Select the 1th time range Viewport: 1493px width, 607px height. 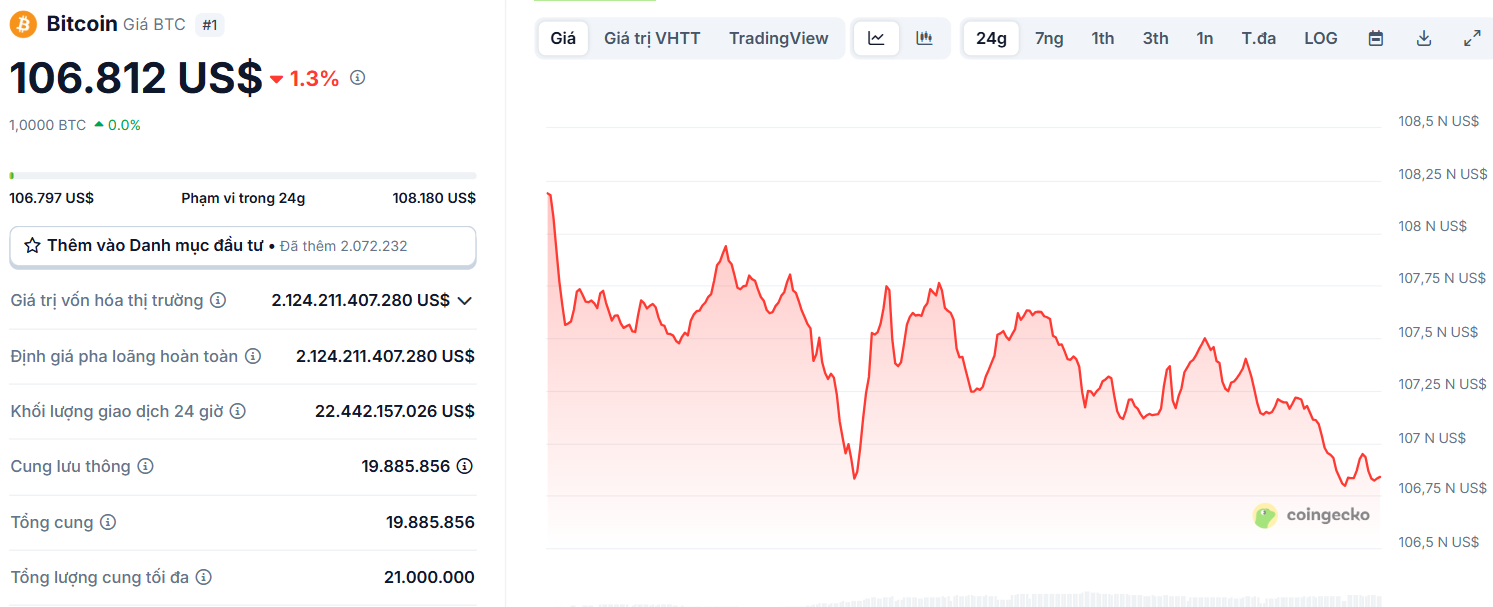pos(1103,38)
